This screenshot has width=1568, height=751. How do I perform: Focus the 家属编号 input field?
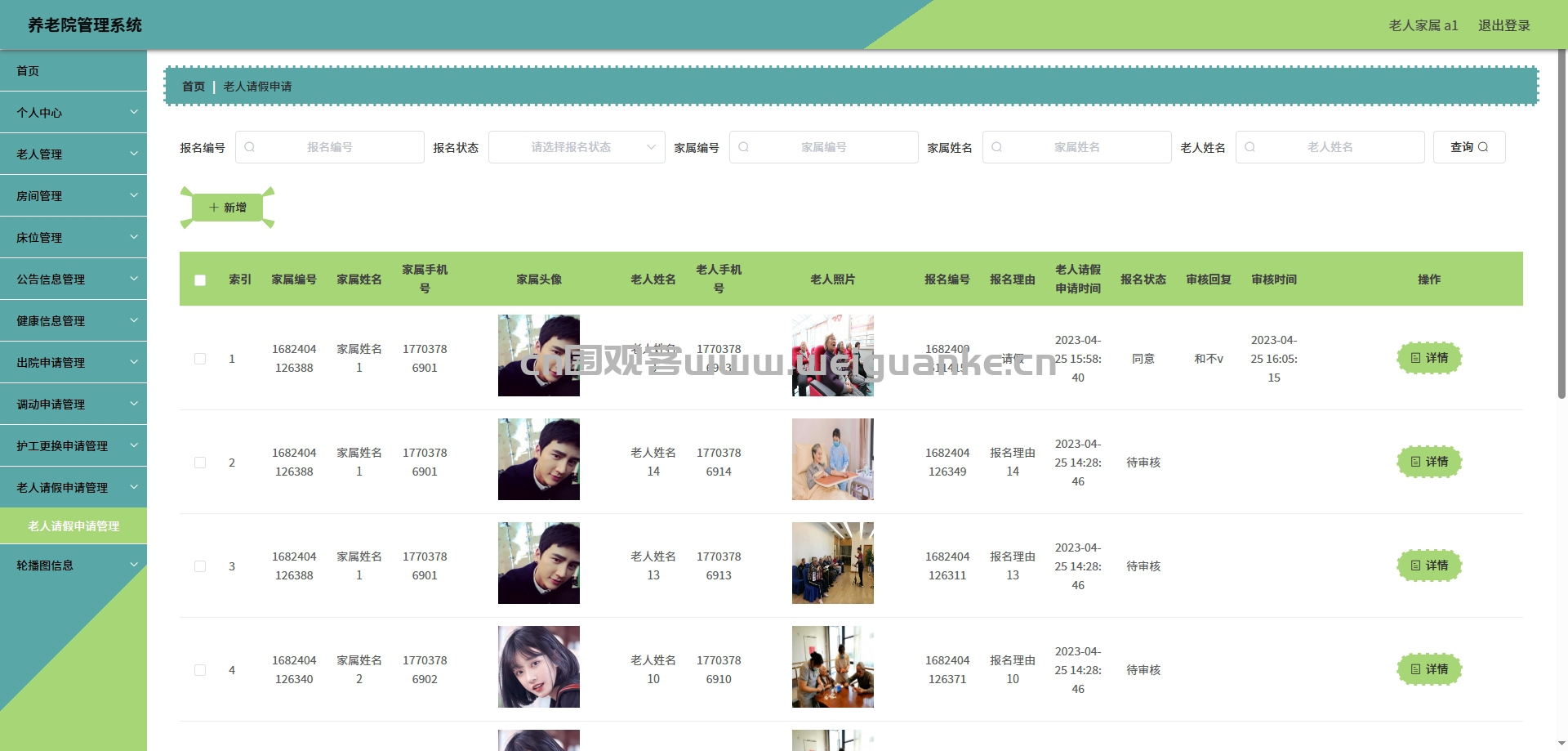pos(824,147)
